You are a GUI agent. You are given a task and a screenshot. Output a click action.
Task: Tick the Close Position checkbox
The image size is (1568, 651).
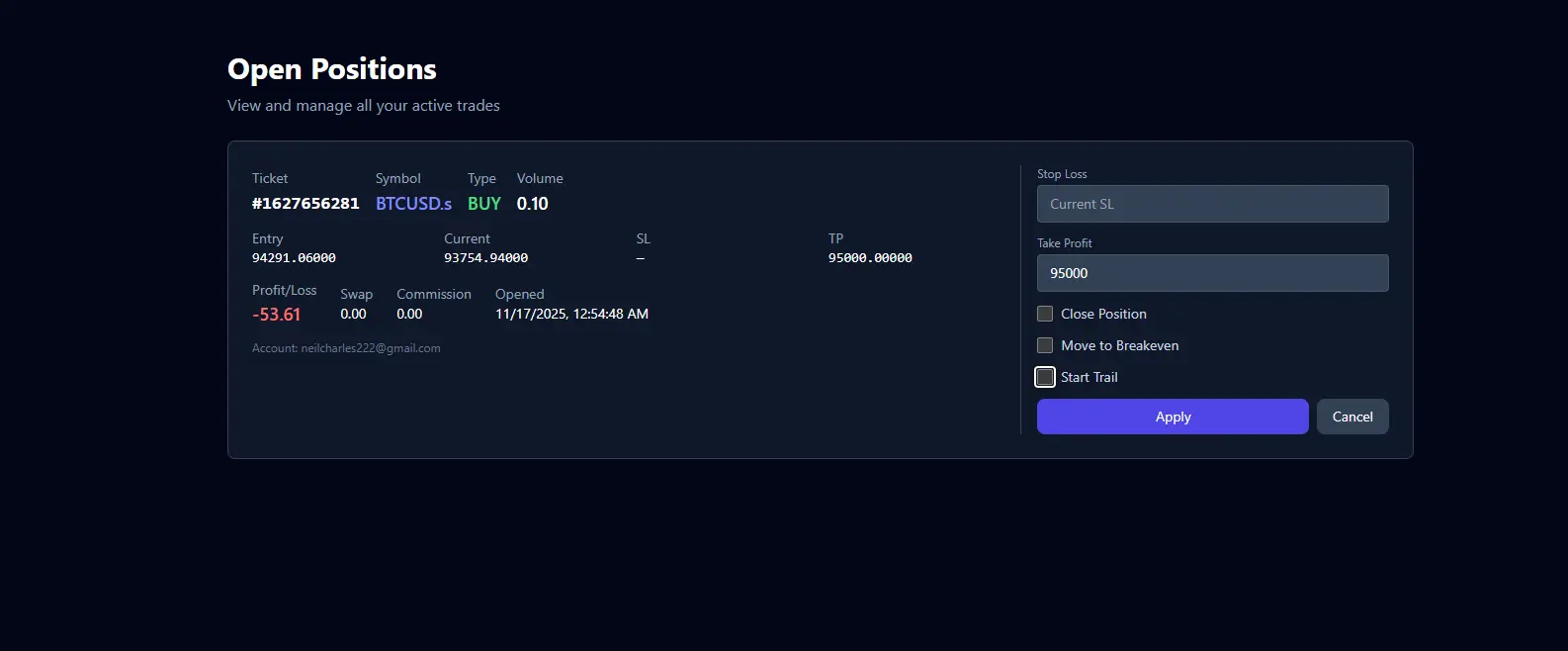(1045, 314)
